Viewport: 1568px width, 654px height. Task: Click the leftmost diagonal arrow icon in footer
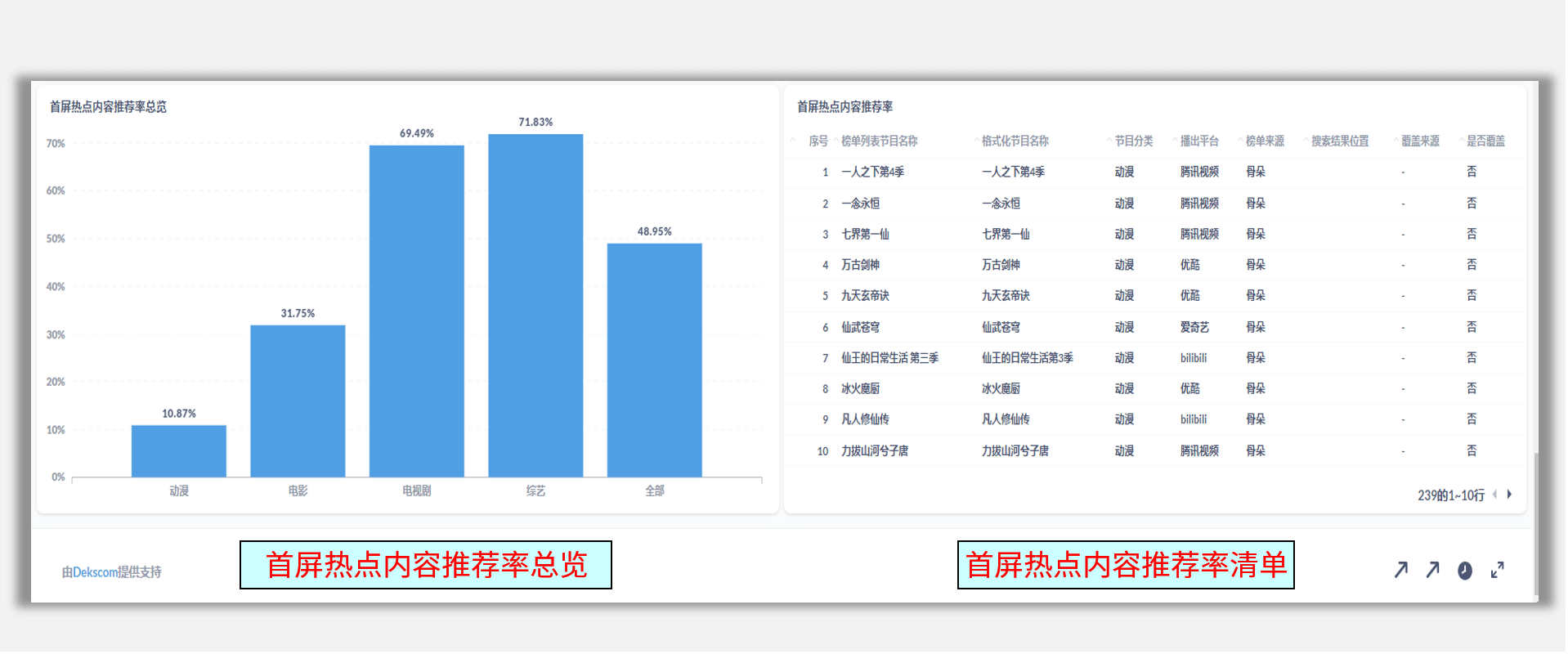coord(1401,570)
